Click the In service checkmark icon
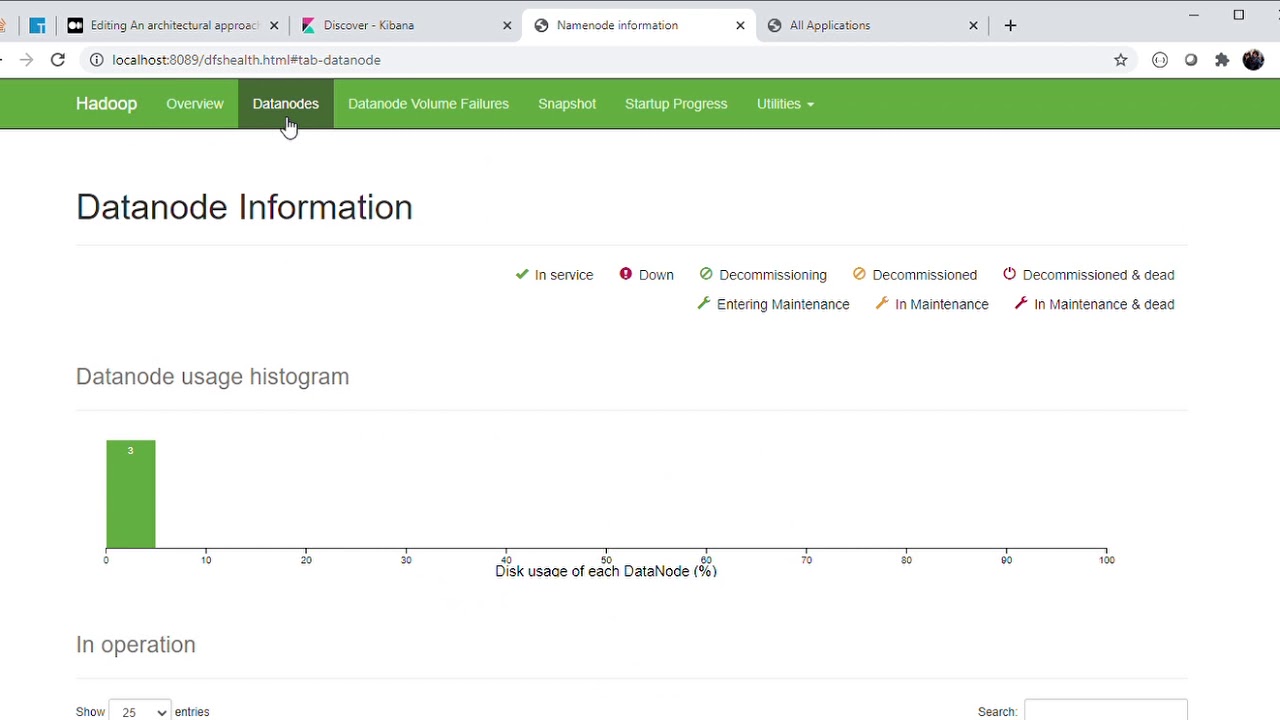1280x720 pixels. 521,274
